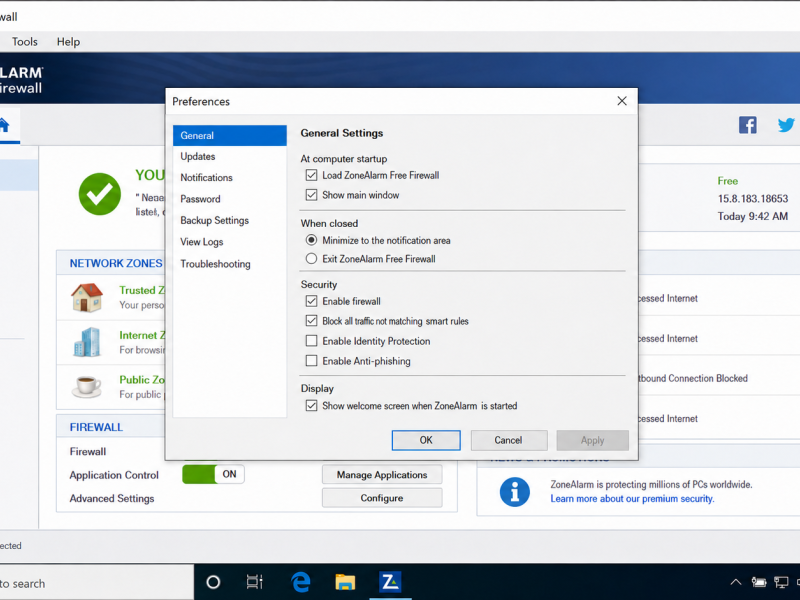Toggle Show welcome screen checkbox
This screenshot has width=800, height=600.
pyautogui.click(x=311, y=406)
